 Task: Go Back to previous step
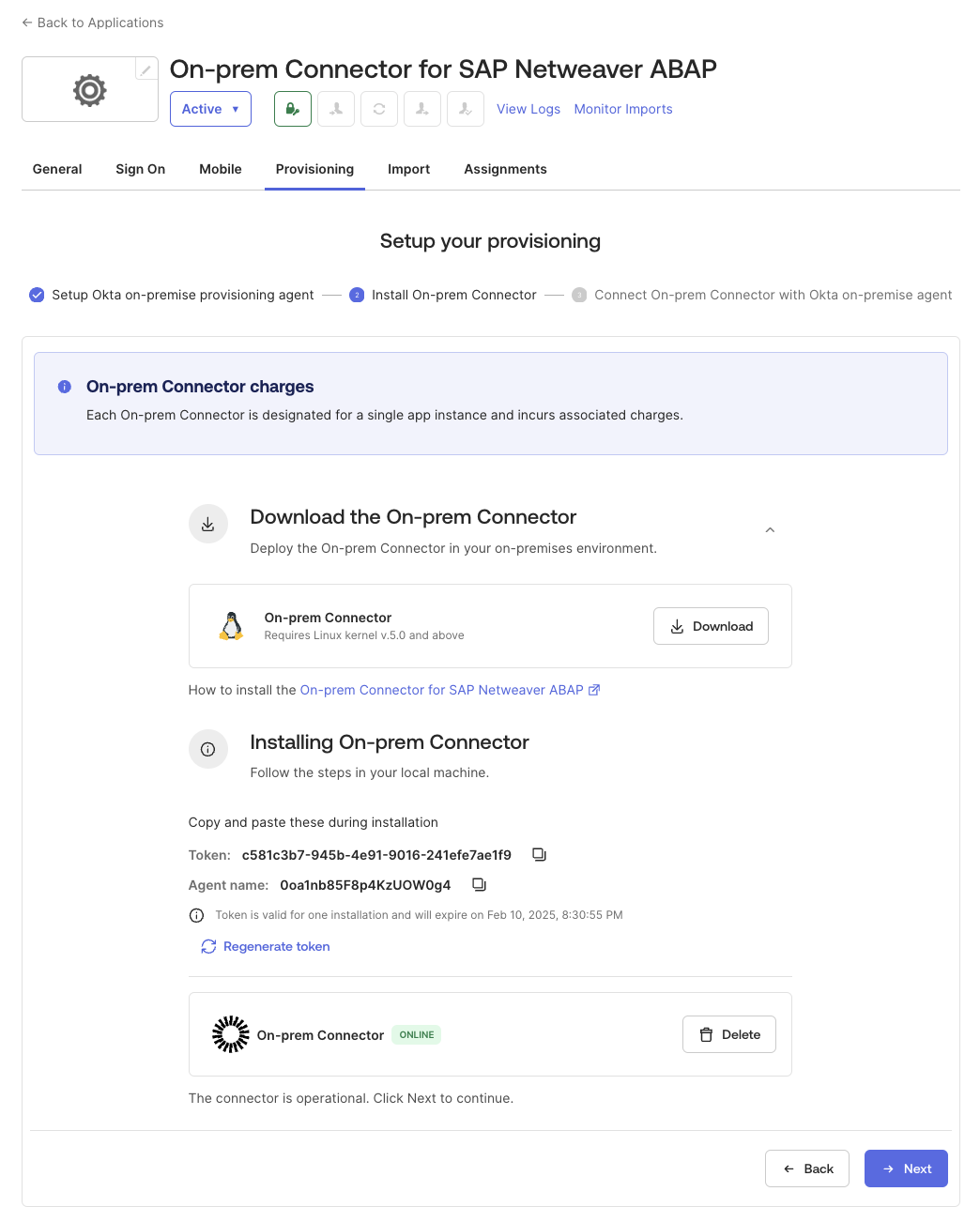point(807,1169)
